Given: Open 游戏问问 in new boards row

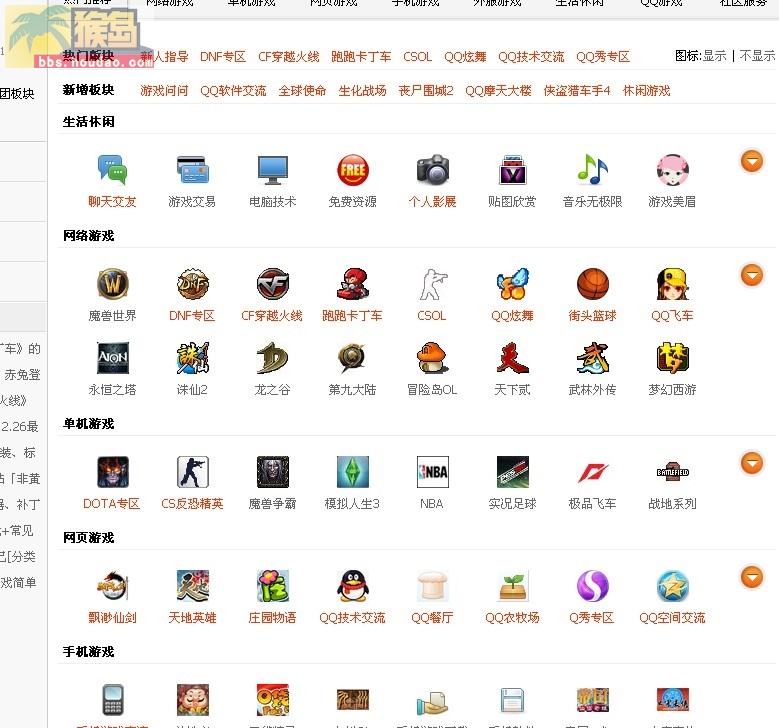Looking at the screenshot, I should (164, 90).
